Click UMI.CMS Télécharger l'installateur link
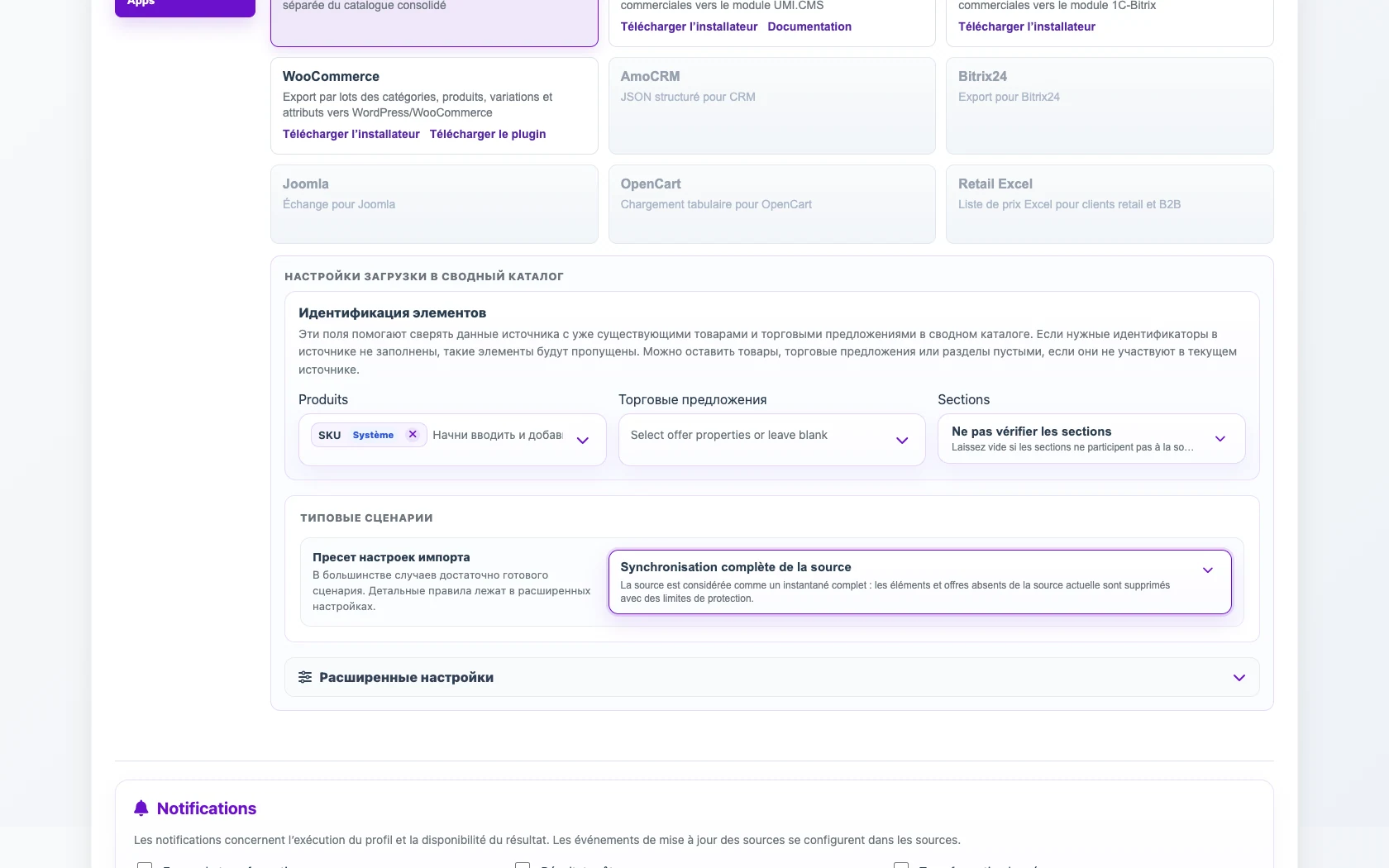This screenshot has height=868, width=1389. [x=689, y=26]
